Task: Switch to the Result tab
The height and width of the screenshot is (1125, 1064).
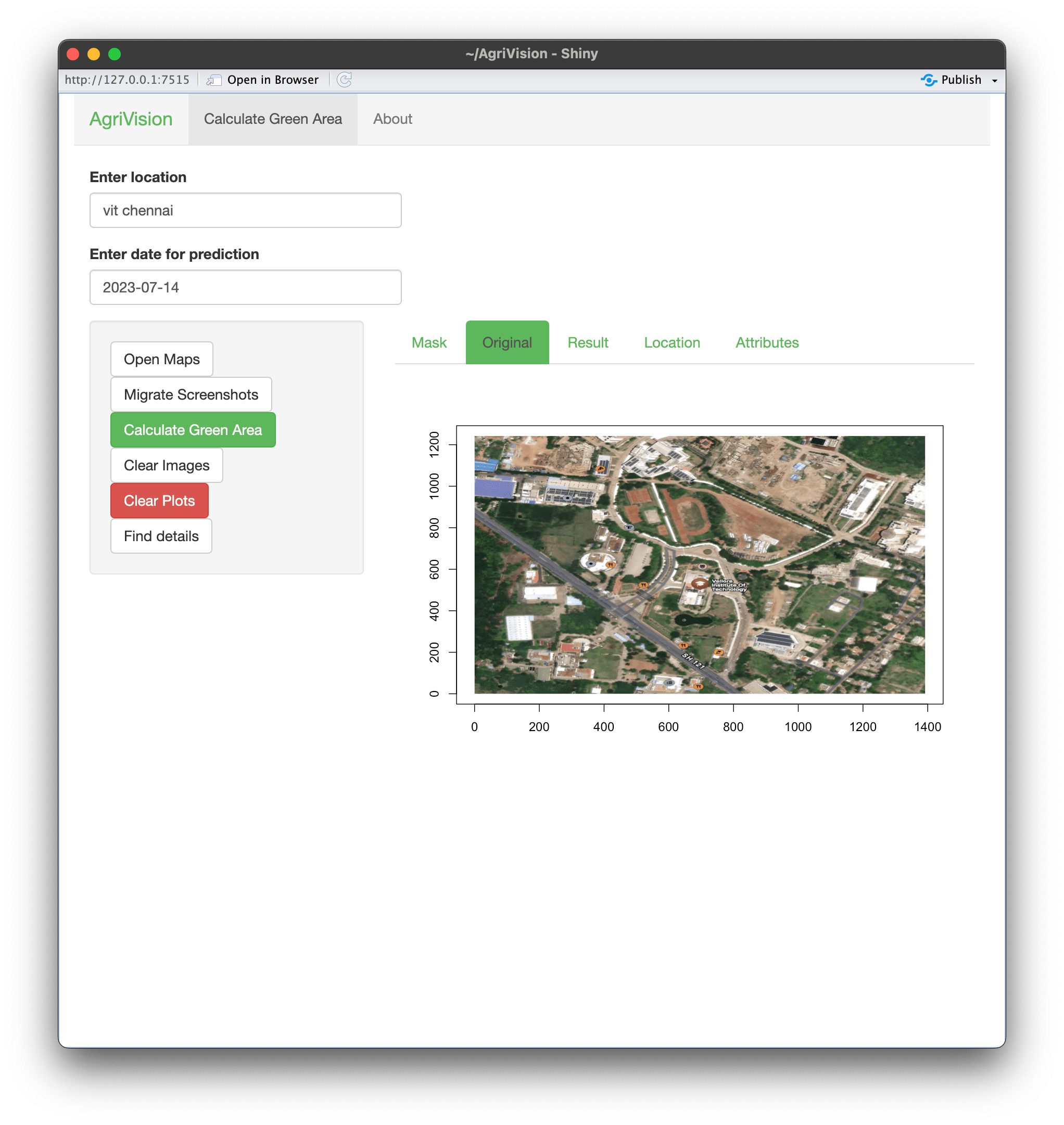Action: pyautogui.click(x=588, y=342)
